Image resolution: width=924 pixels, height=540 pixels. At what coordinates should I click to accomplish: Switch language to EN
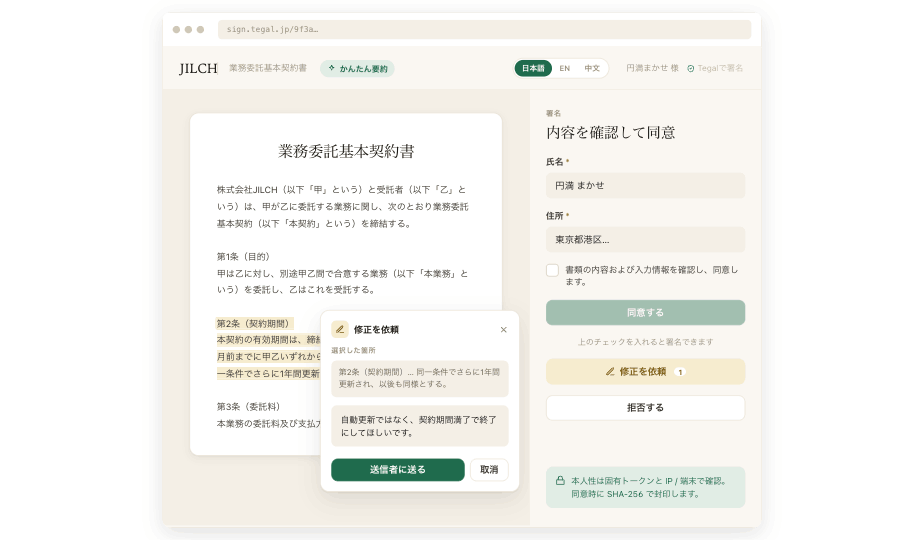565,68
